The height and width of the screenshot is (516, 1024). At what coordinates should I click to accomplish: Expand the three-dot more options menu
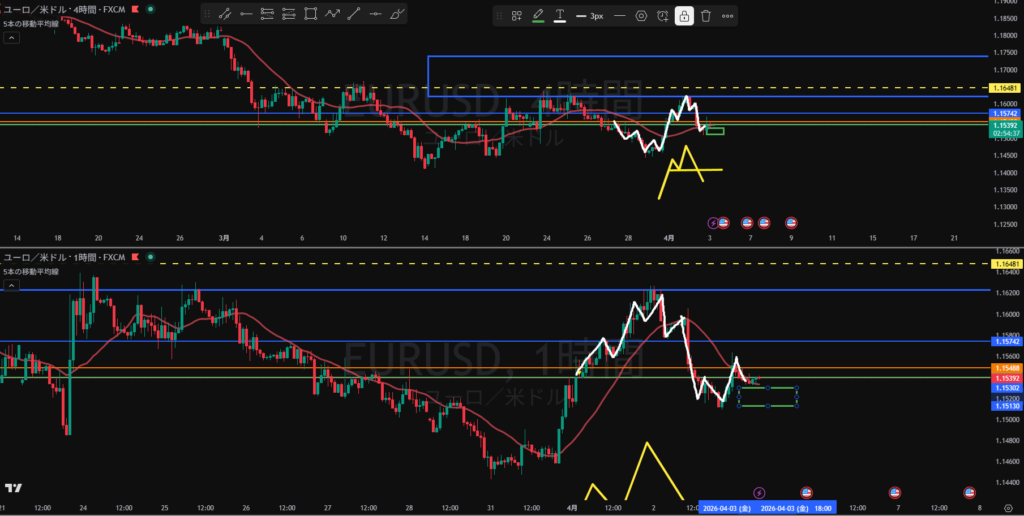pyautogui.click(x=727, y=16)
